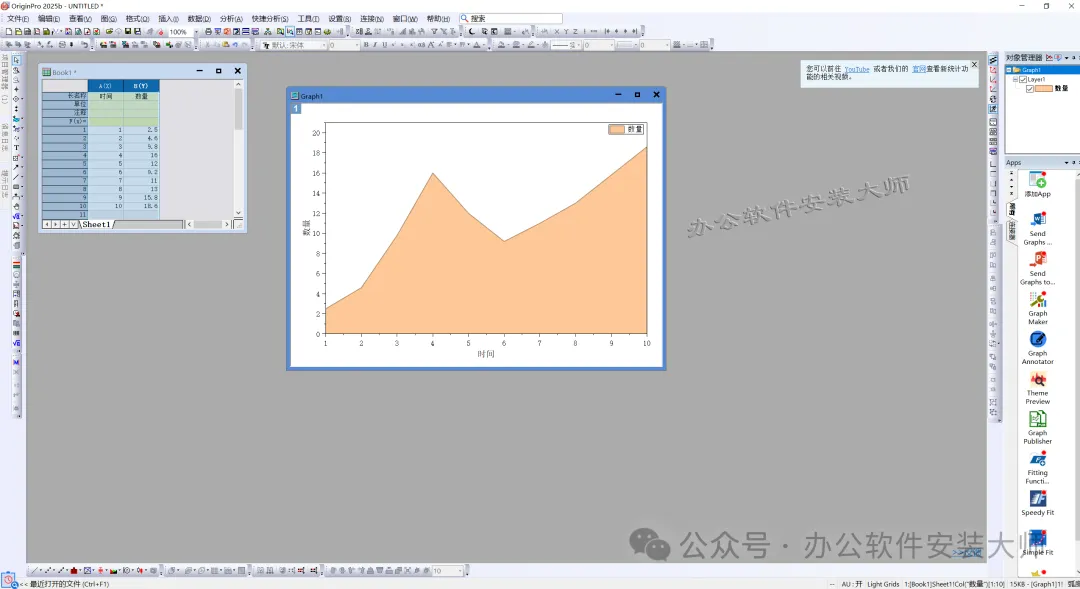Select the Pointer tool in left toolbar
The width and height of the screenshot is (1080, 589).
point(16,61)
